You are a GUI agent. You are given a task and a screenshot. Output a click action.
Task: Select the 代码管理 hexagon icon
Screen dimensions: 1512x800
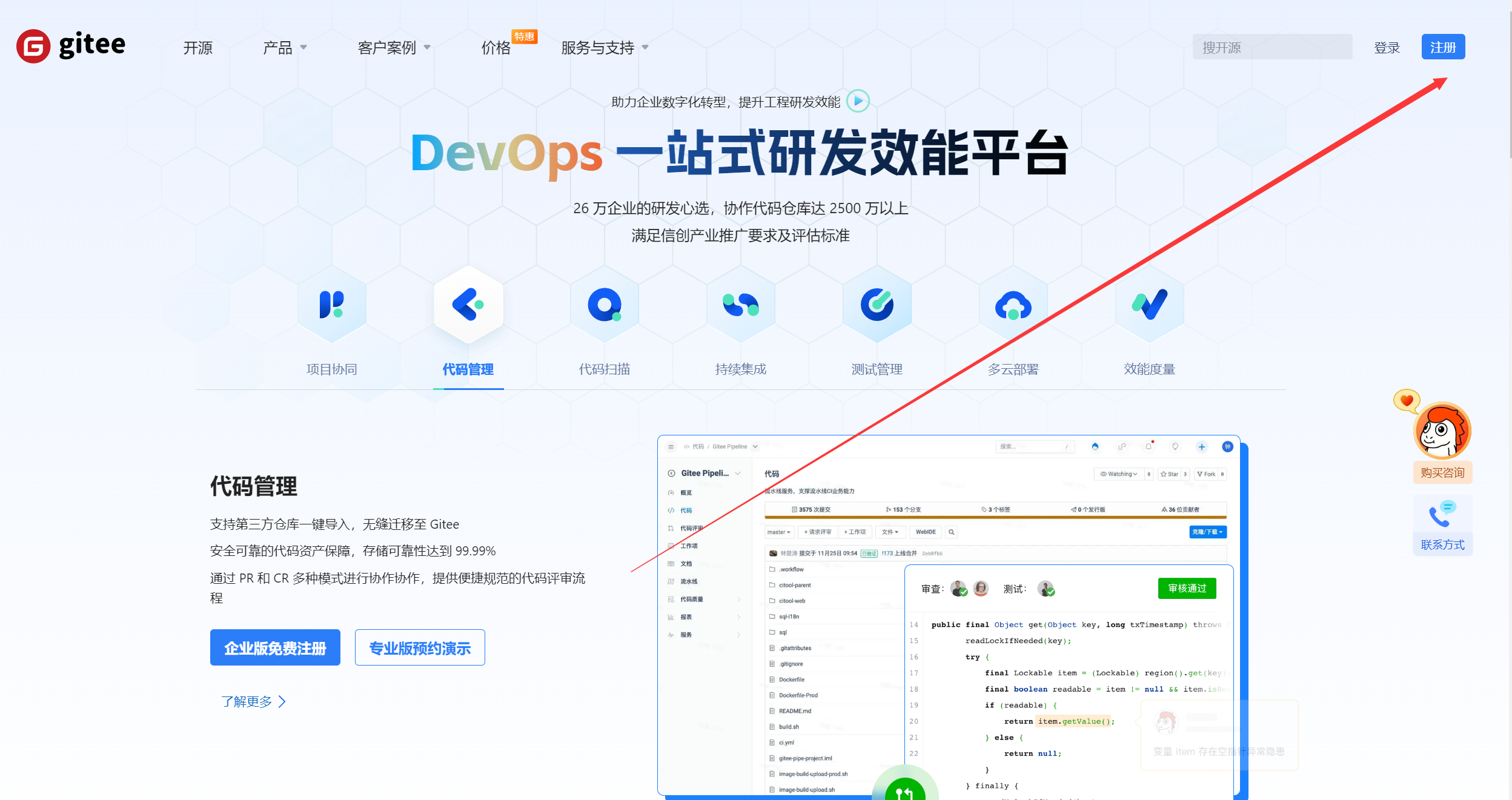coord(468,305)
